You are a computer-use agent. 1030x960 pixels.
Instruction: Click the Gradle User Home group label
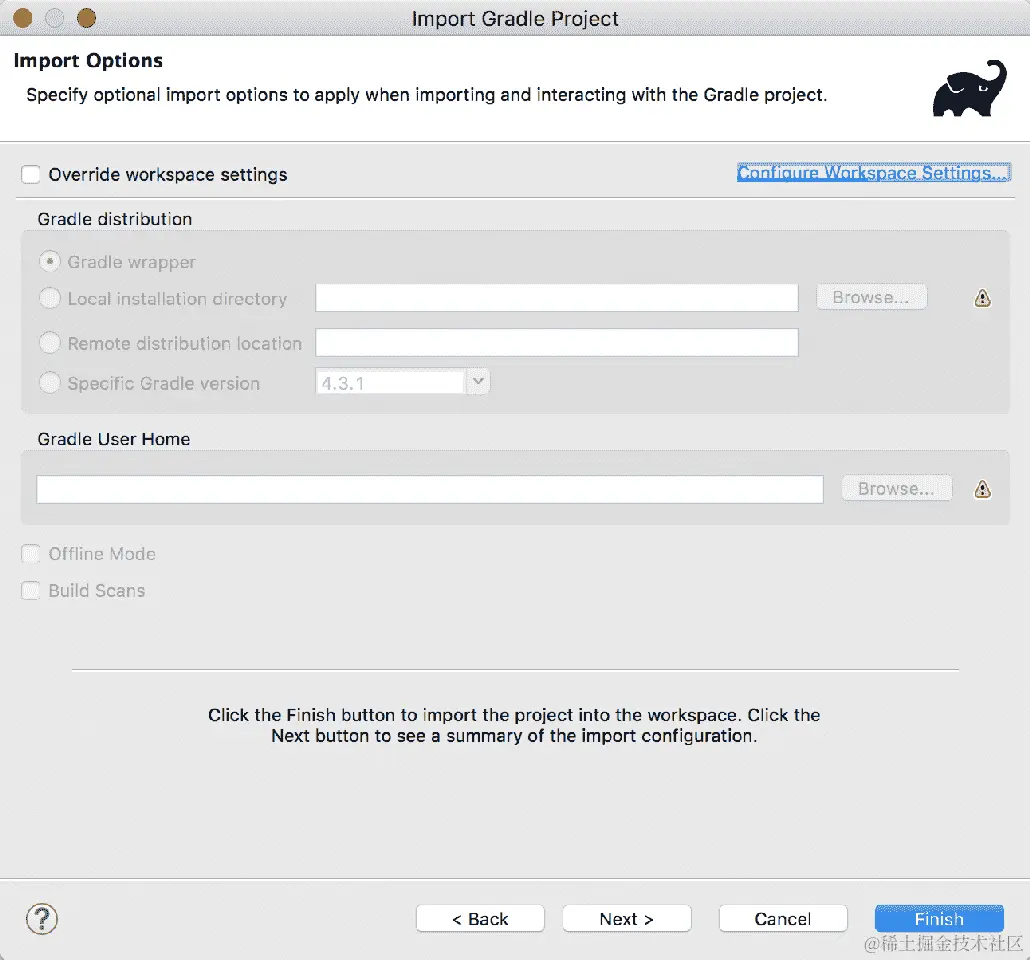(114, 439)
